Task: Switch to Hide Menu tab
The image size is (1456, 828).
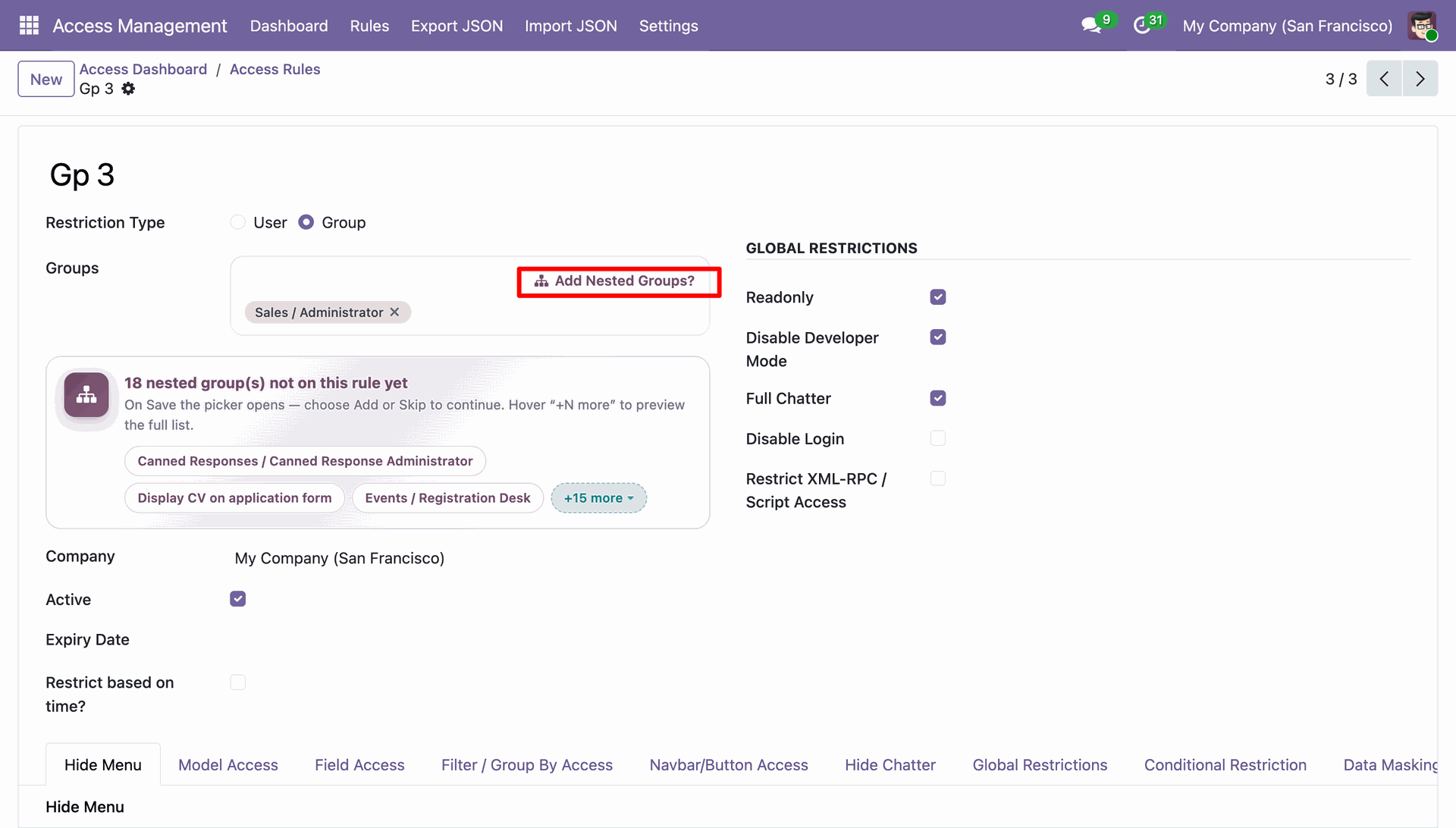Action: tap(103, 765)
